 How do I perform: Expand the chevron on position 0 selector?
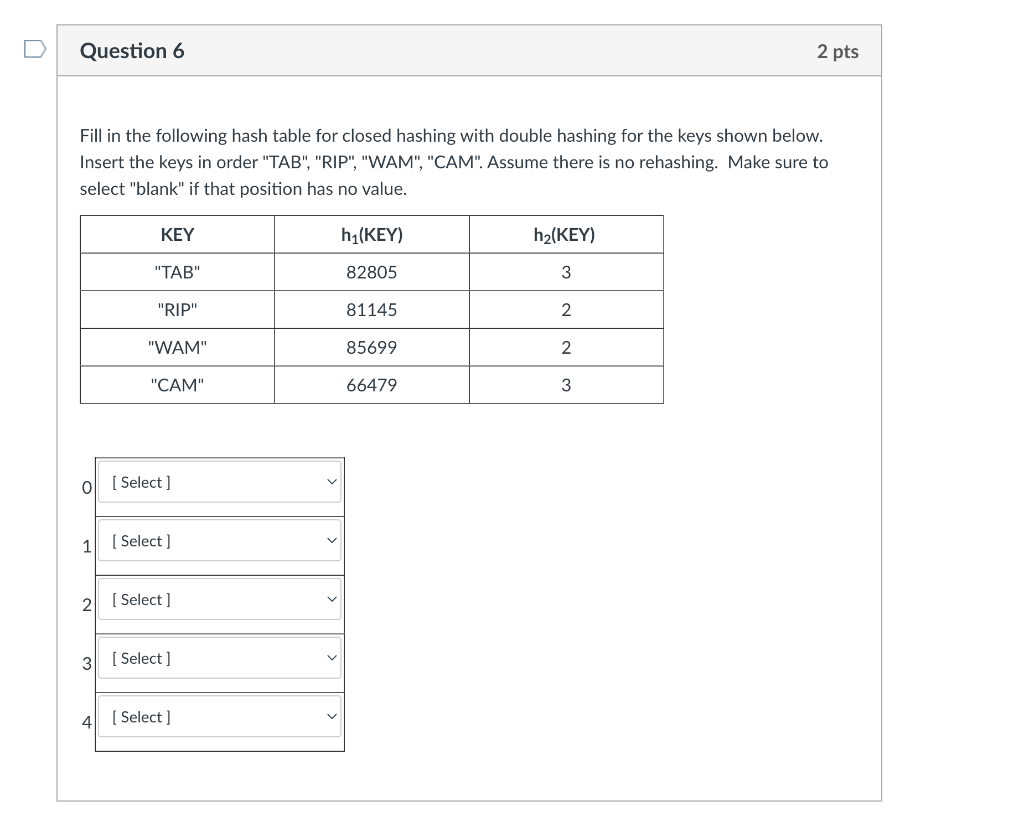tap(331, 482)
